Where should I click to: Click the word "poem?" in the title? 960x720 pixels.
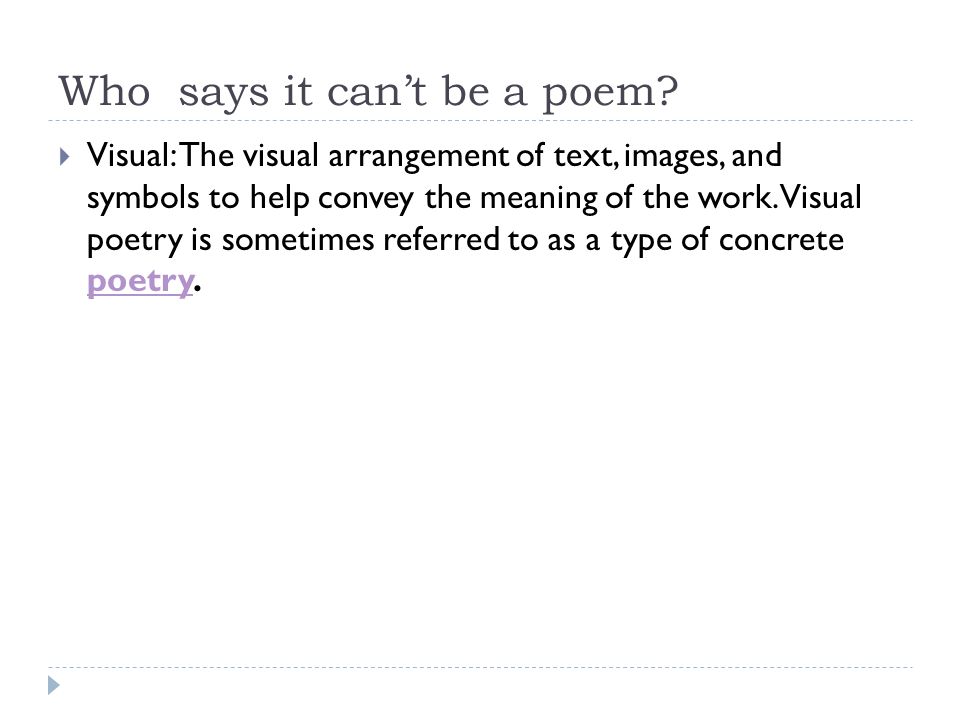pyautogui.click(x=610, y=95)
